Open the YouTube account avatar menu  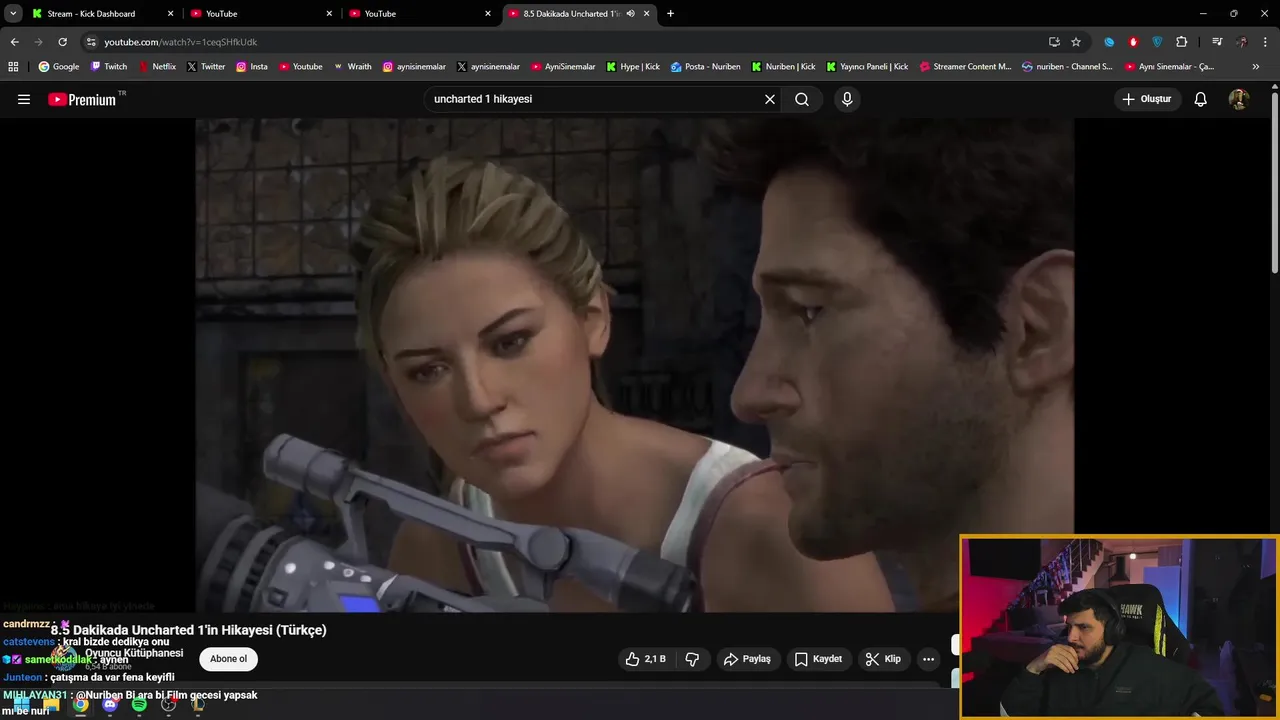(x=1239, y=99)
